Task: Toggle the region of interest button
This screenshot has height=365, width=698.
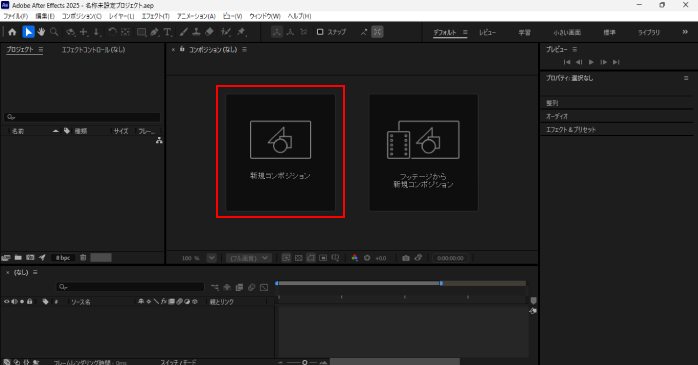Action: click(x=323, y=258)
